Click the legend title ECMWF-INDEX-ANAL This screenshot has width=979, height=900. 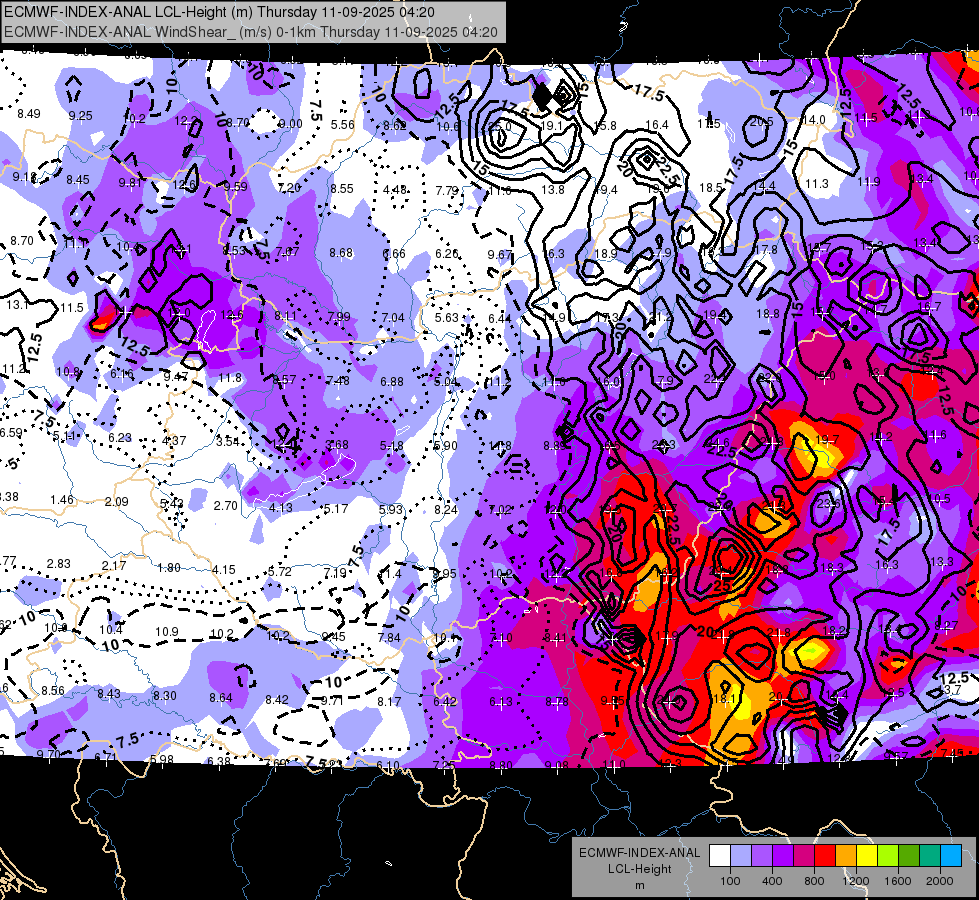639,853
